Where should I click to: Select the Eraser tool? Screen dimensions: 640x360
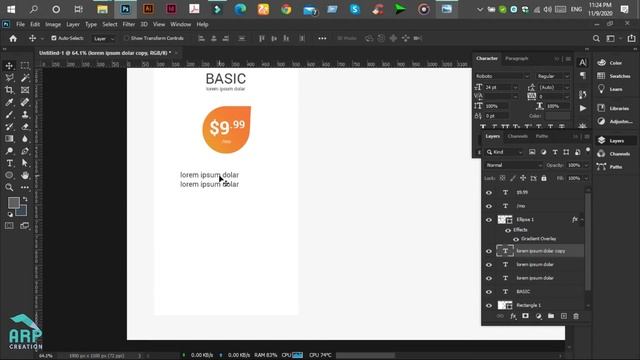25,127
